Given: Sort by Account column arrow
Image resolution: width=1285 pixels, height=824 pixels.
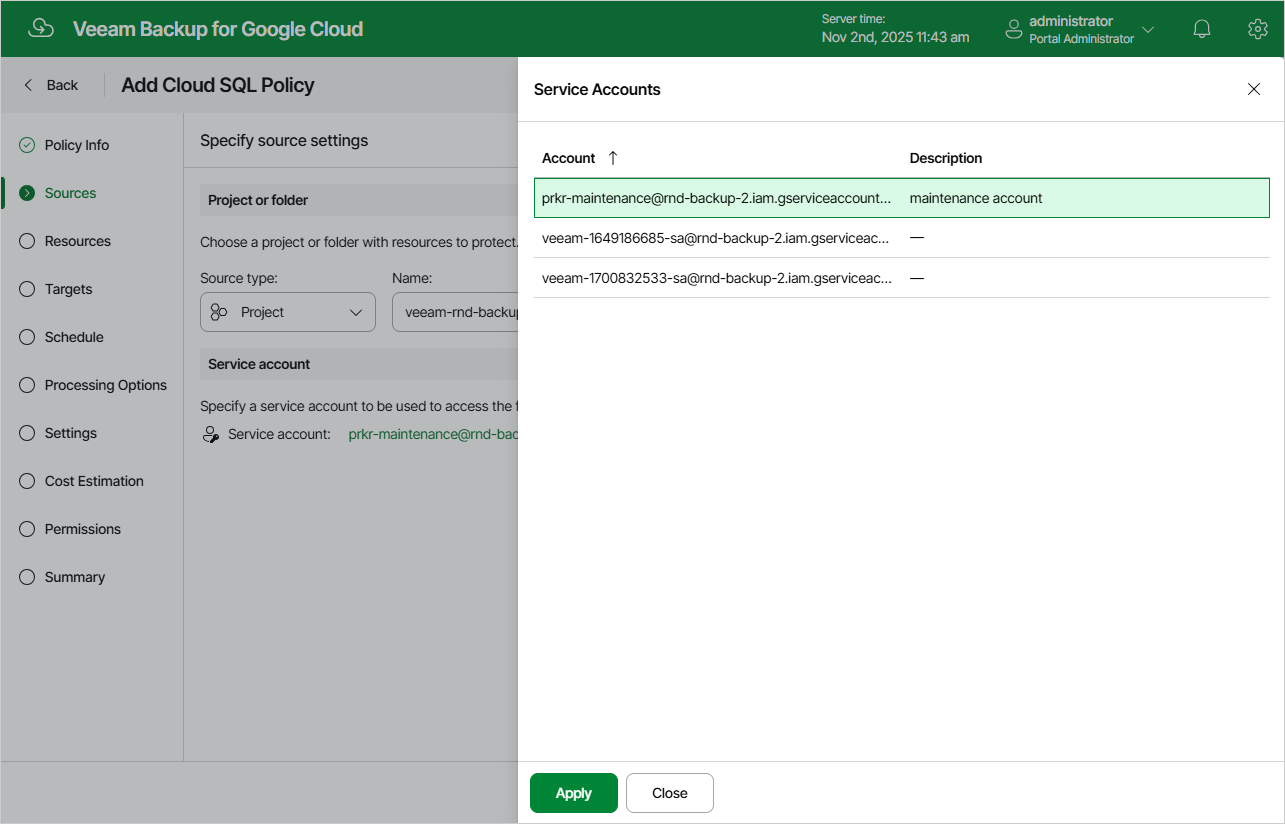Looking at the screenshot, I should tap(613, 158).
